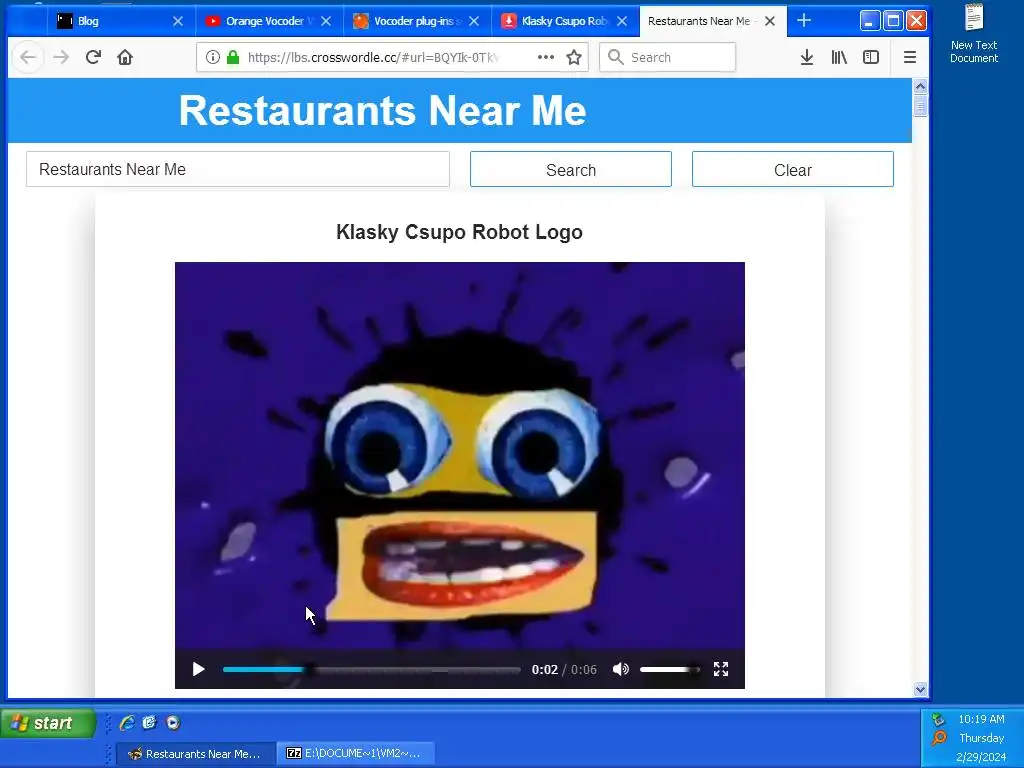This screenshot has width=1024, height=768.
Task: Launch Windows Media Player quick launch icon
Action: point(172,722)
